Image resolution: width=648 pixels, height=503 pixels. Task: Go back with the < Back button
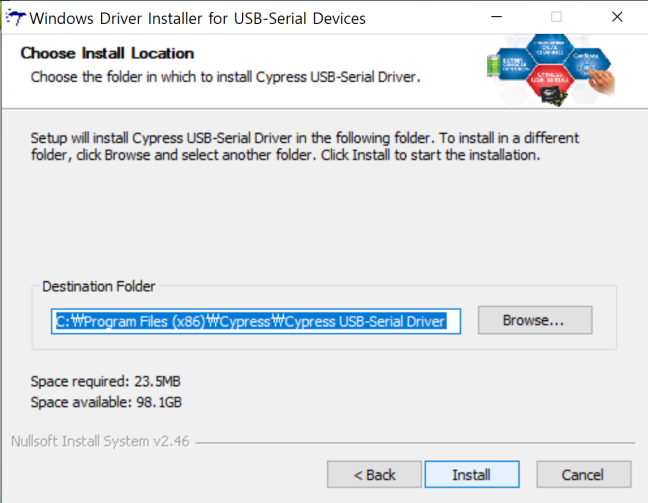(374, 474)
